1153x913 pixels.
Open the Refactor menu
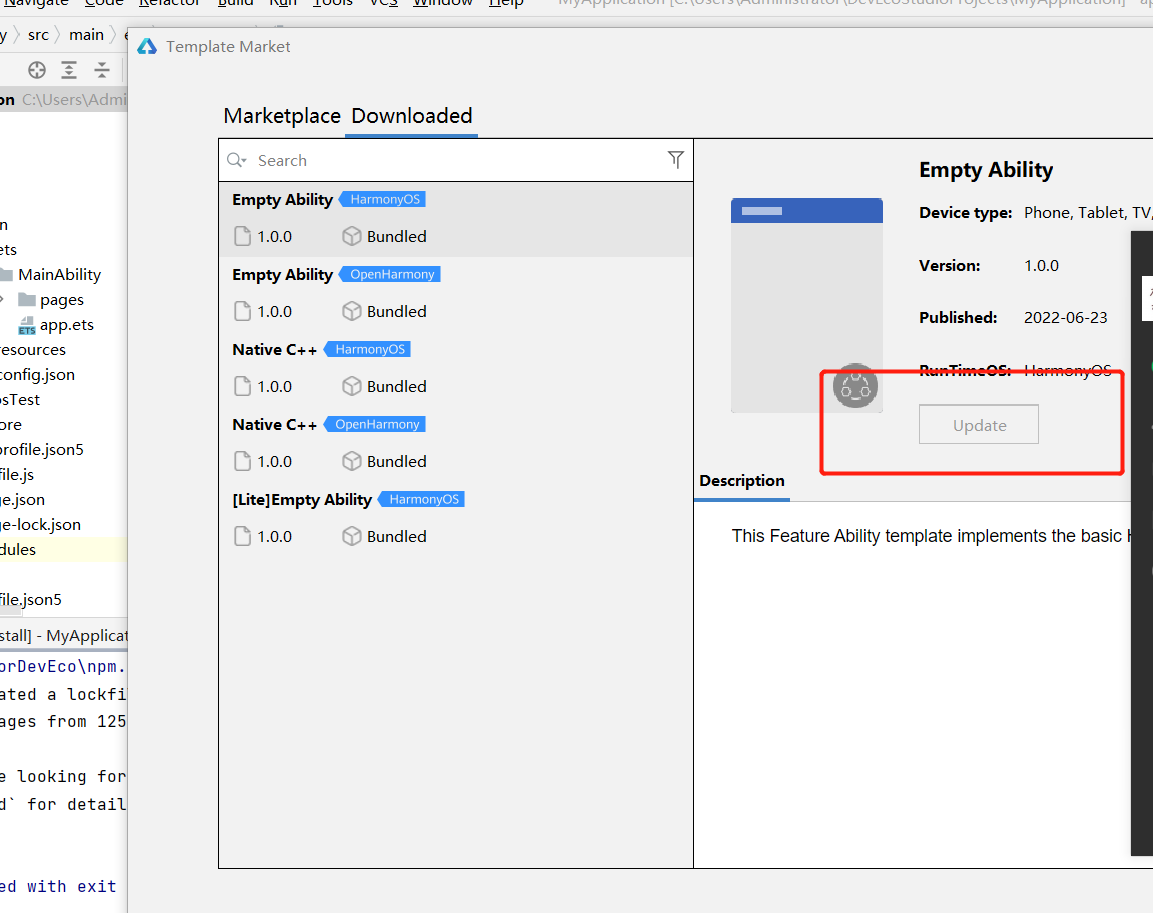[170, 3]
